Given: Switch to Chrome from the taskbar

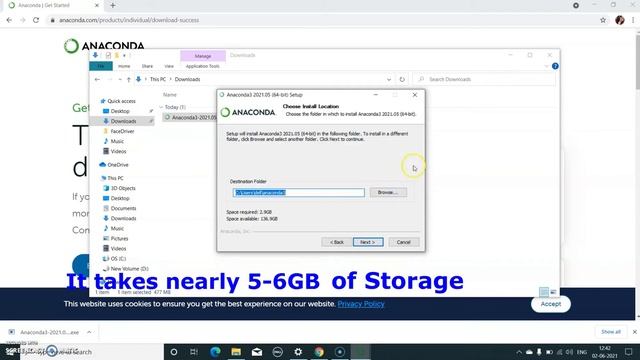Looking at the screenshot, I should (x=319, y=352).
